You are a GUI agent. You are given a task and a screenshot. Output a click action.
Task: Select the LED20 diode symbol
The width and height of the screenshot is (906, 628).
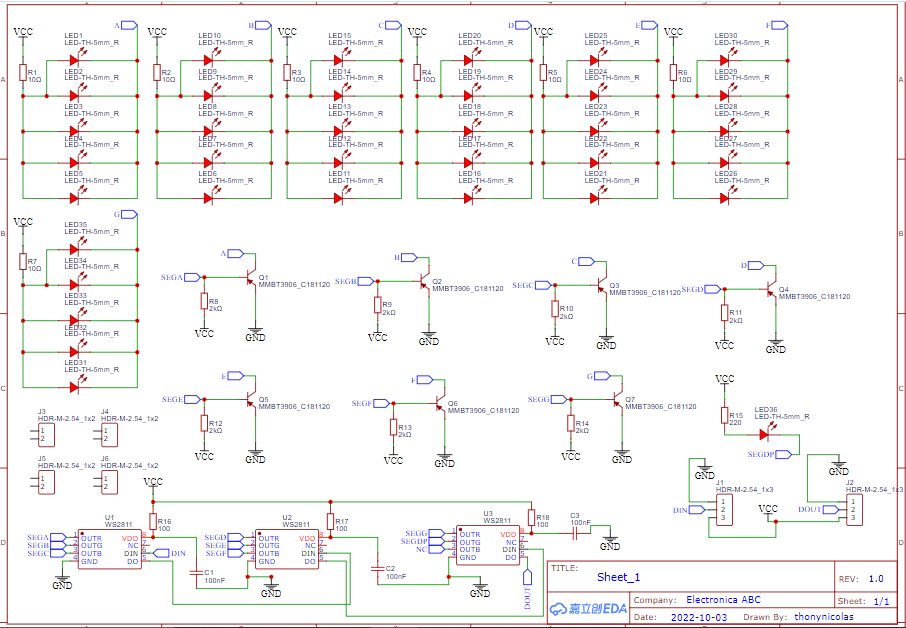click(470, 59)
